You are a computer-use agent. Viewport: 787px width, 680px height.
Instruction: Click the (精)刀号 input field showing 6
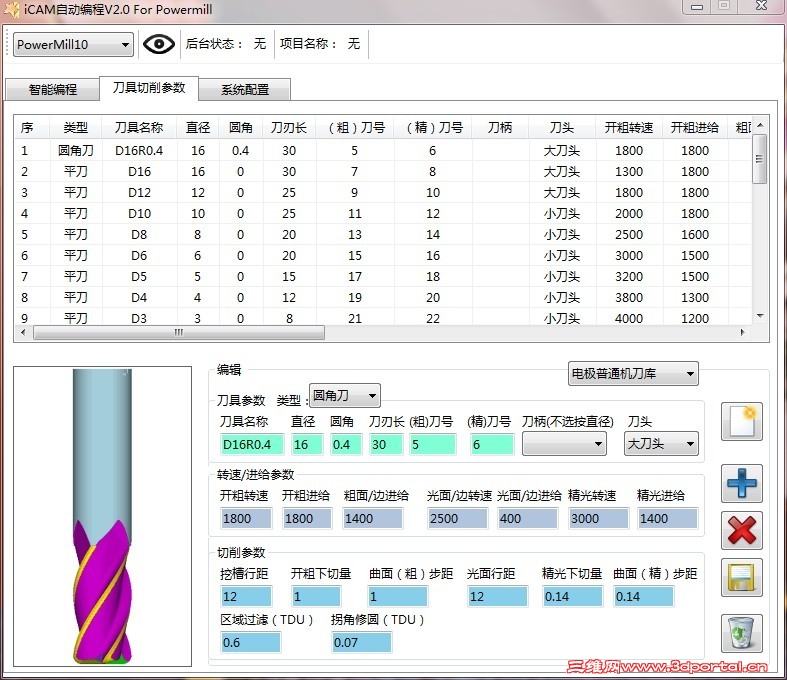coord(492,445)
